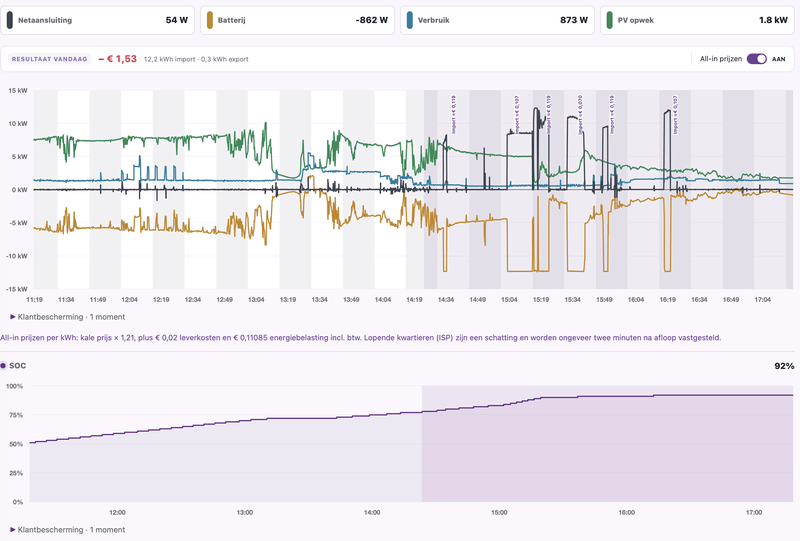Click the green PV opwek color bar
This screenshot has width=800, height=541.
click(610, 20)
